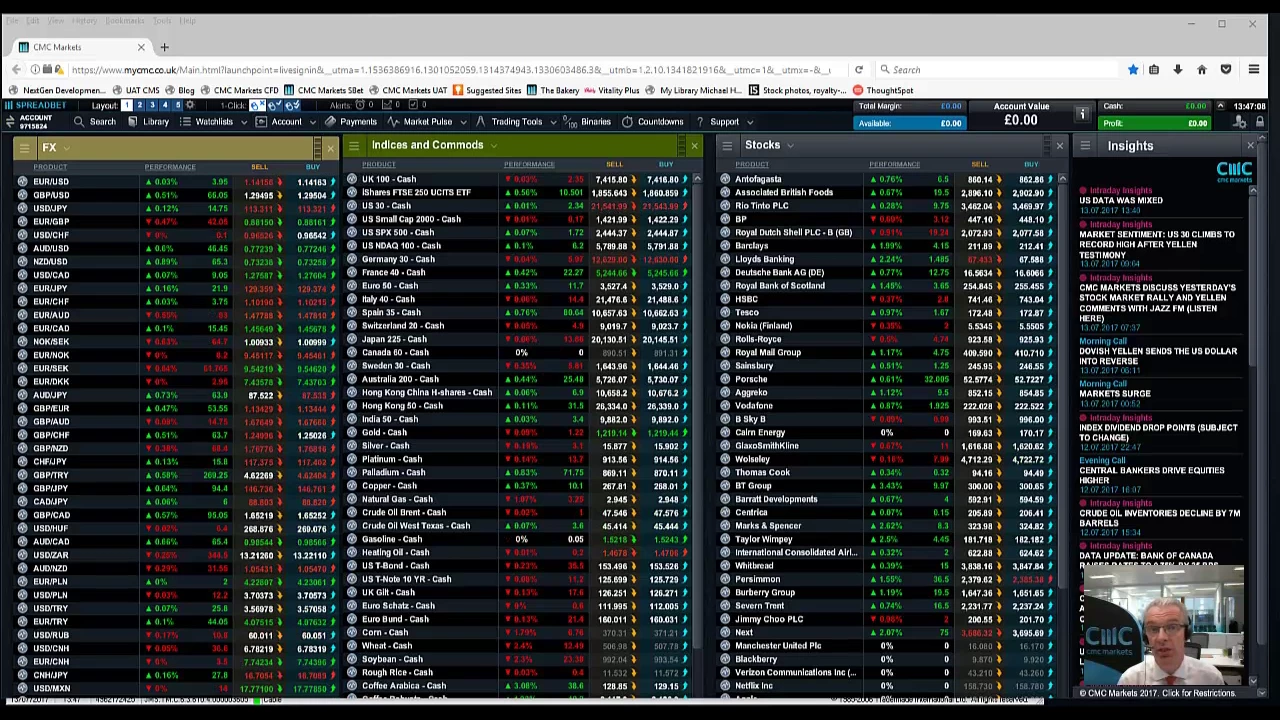This screenshot has height=720, width=1280.
Task: Open the Indices and Commods panel hamburger menu
Action: point(353,146)
